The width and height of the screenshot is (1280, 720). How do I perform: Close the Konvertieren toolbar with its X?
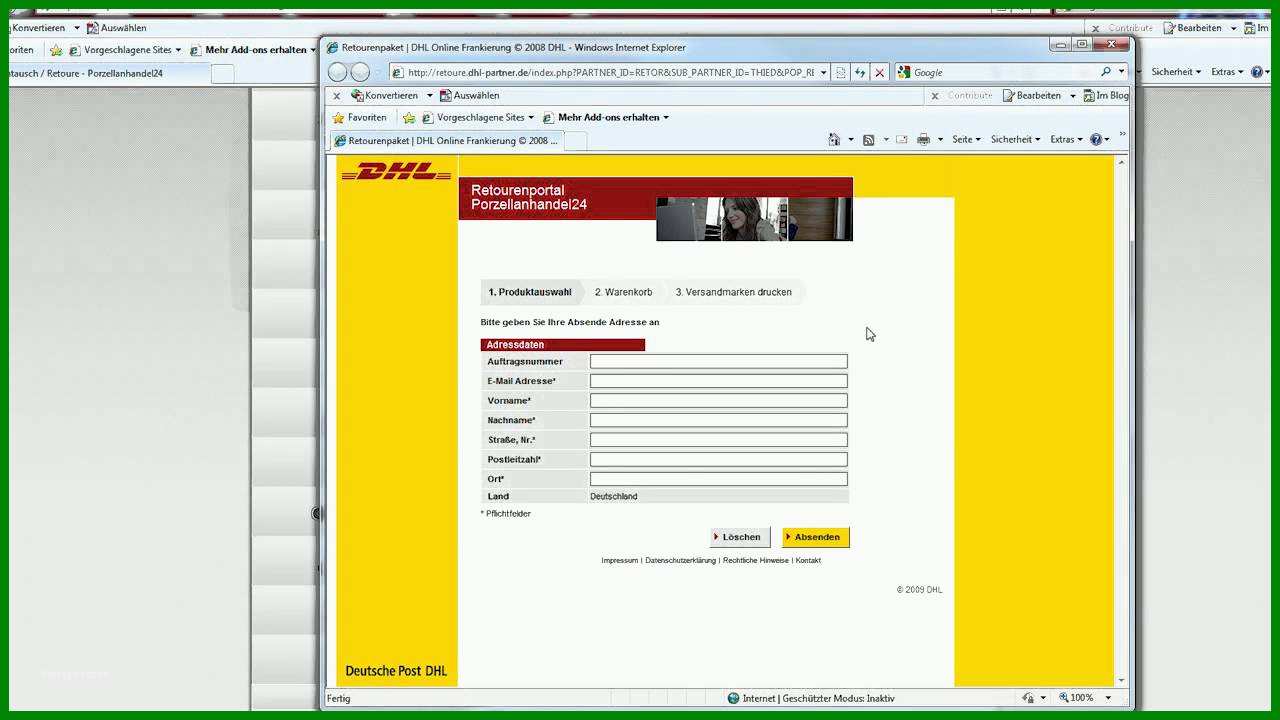point(336,96)
